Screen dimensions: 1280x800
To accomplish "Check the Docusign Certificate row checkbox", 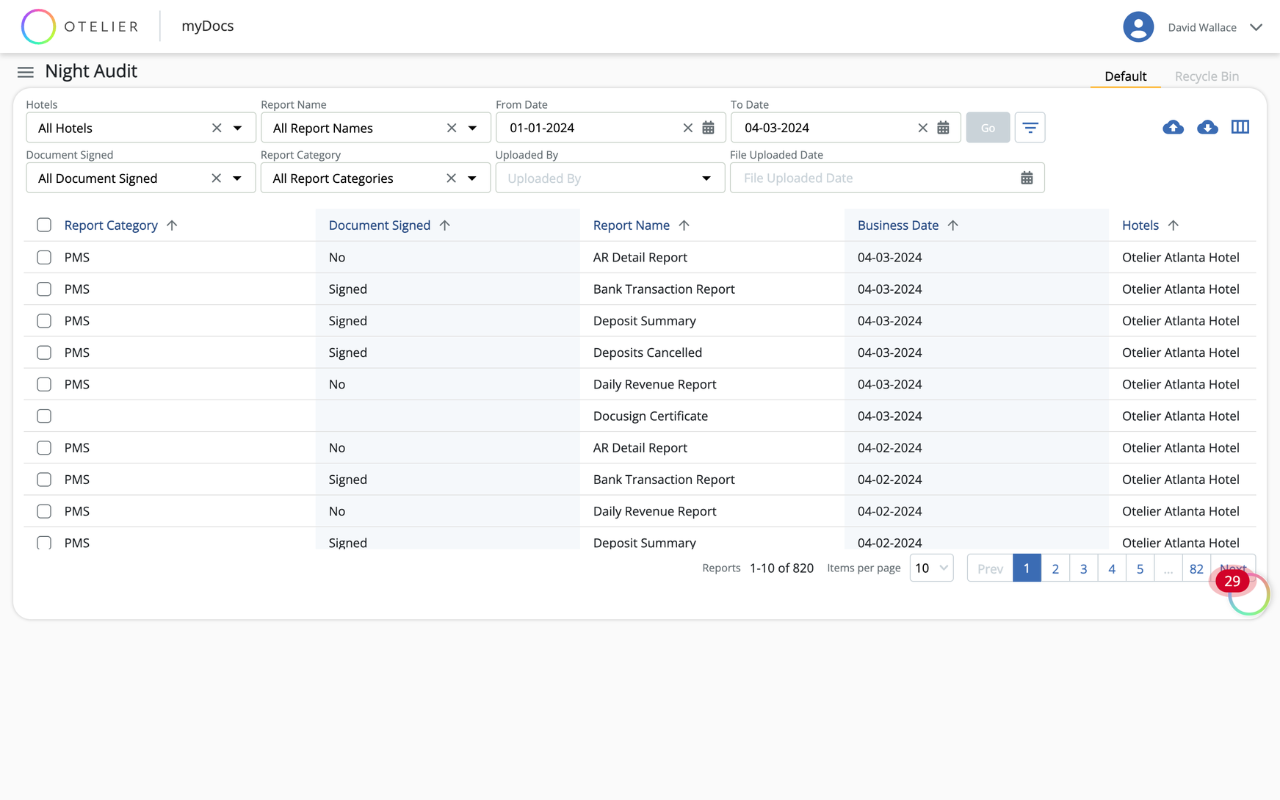I will click(44, 416).
